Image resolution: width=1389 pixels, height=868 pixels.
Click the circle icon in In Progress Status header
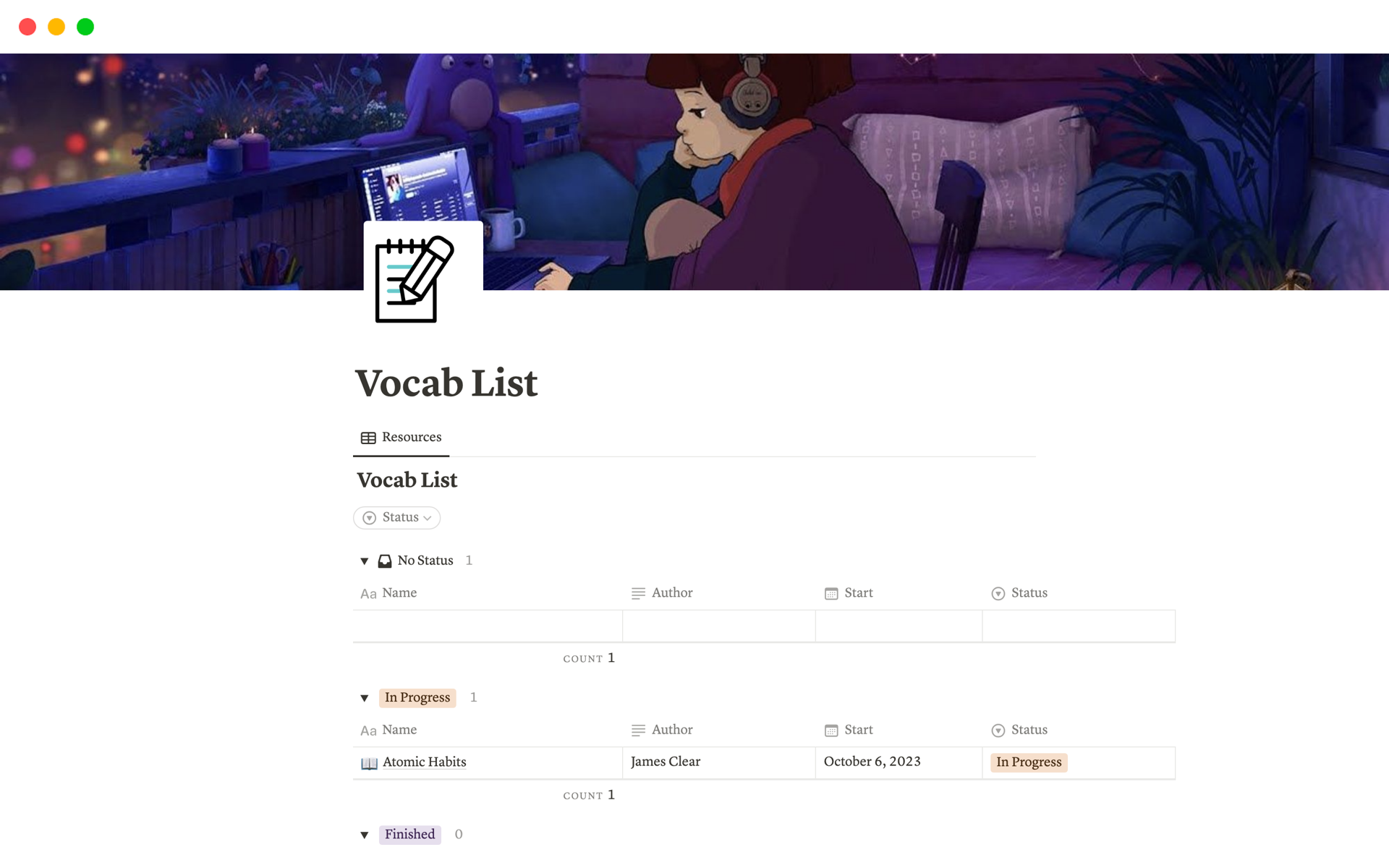pos(998,731)
